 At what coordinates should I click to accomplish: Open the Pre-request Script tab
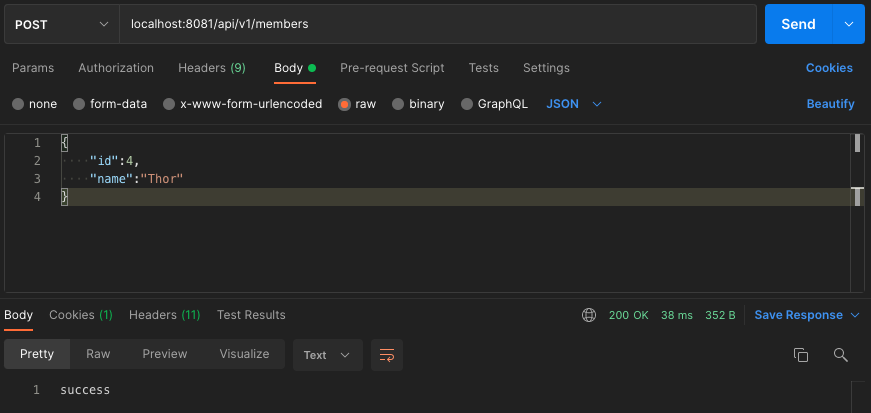pyautogui.click(x=392, y=68)
